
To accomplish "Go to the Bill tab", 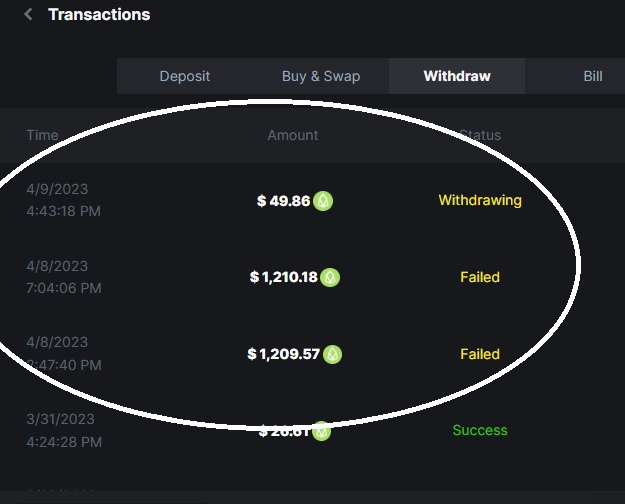I will [x=593, y=76].
